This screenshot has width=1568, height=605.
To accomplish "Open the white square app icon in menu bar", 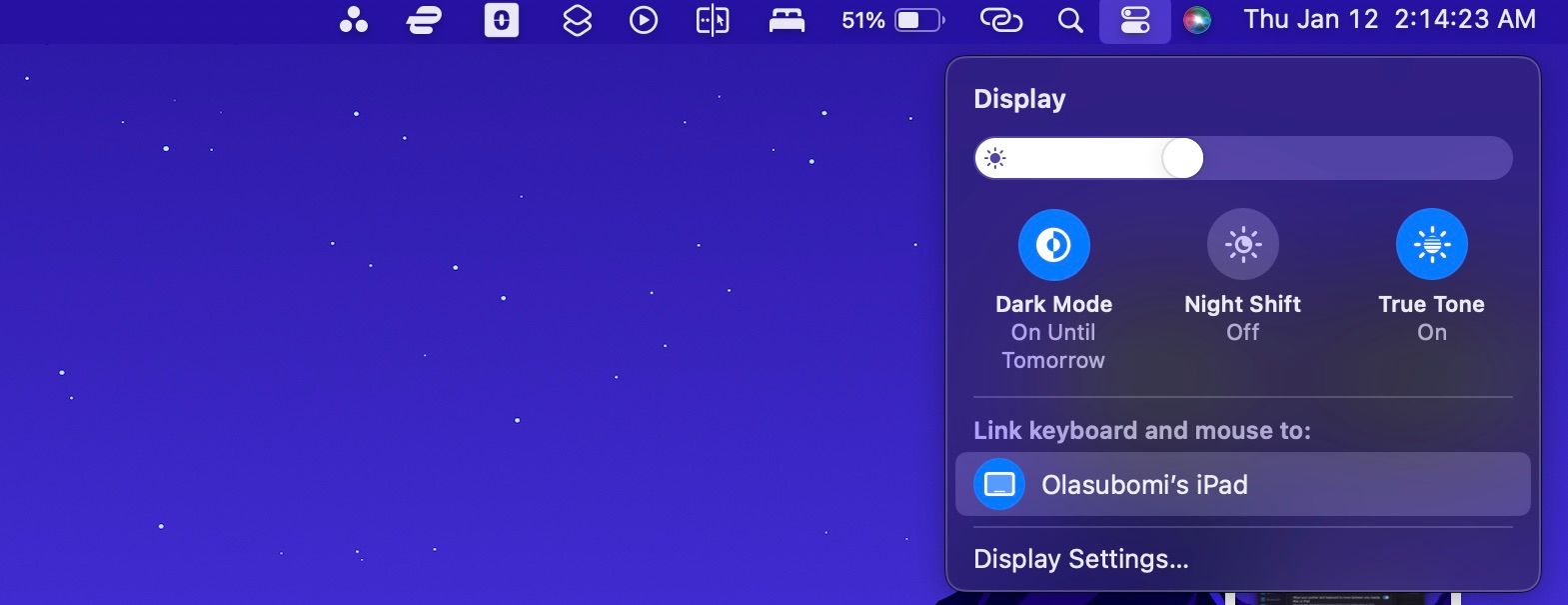I will click(502, 20).
